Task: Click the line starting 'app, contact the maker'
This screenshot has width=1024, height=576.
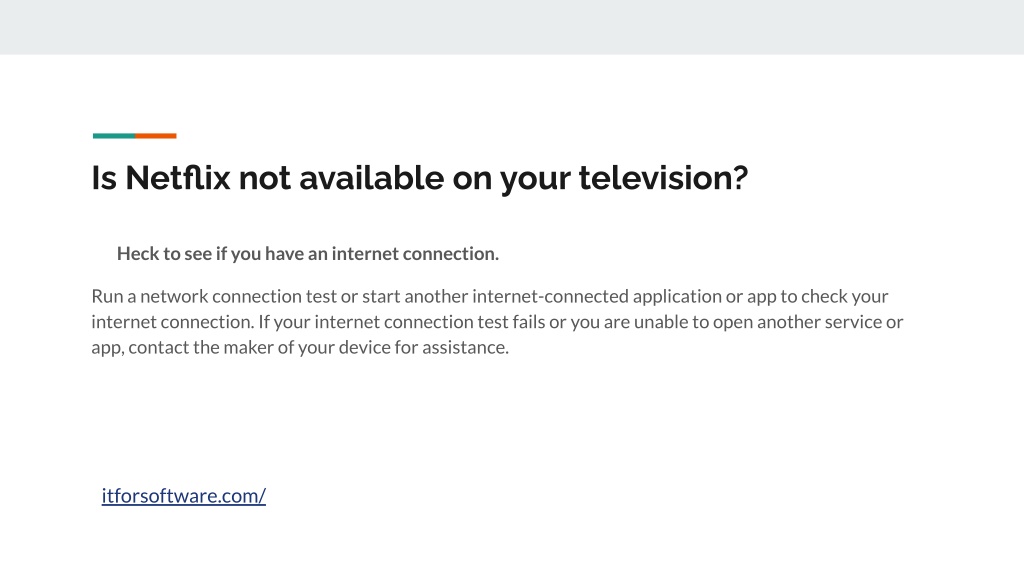Action: click(300, 347)
